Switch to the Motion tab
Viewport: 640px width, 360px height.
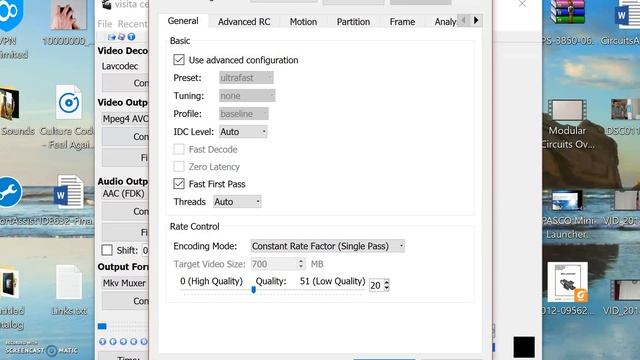tap(303, 22)
